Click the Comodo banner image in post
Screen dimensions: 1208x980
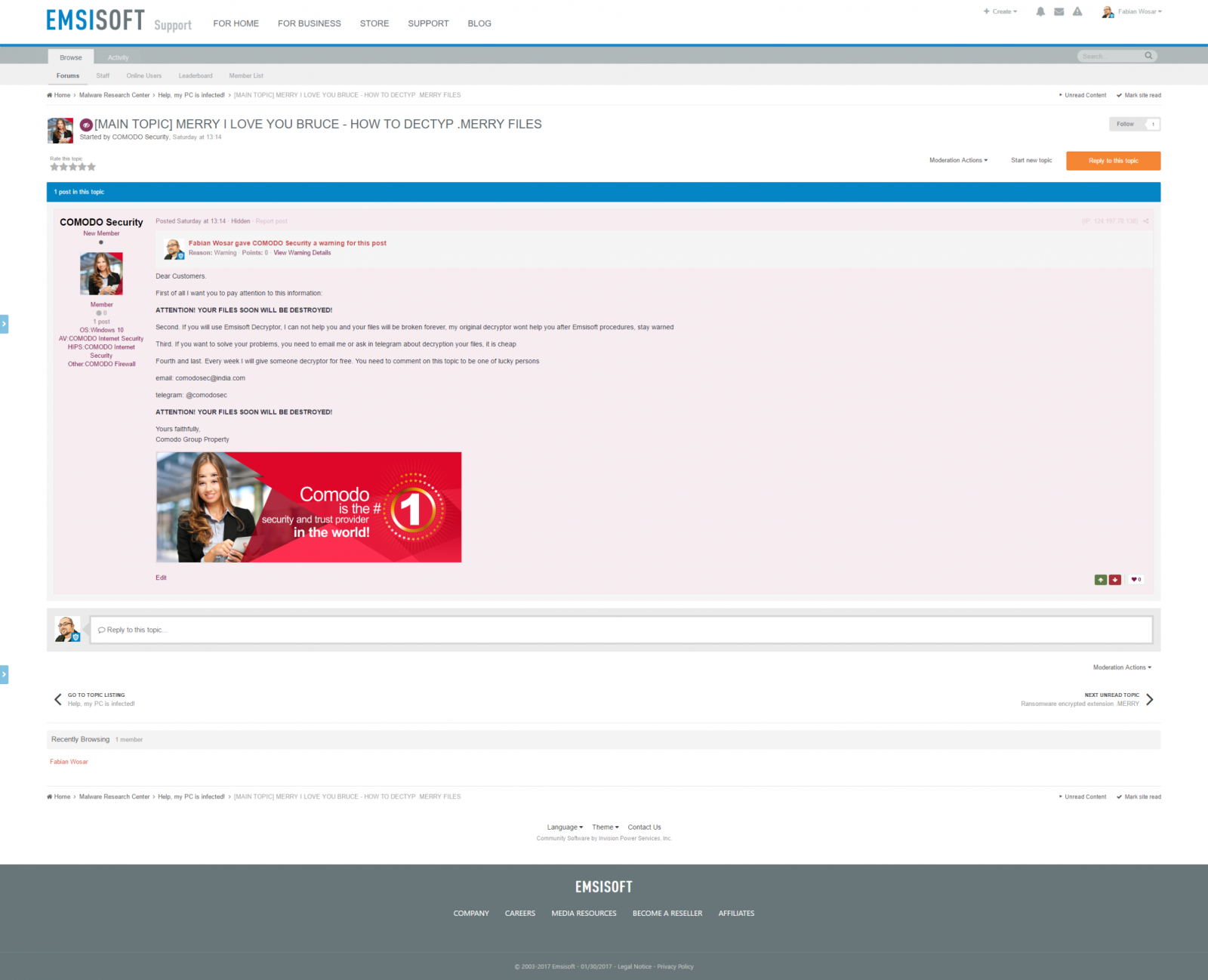tap(309, 507)
